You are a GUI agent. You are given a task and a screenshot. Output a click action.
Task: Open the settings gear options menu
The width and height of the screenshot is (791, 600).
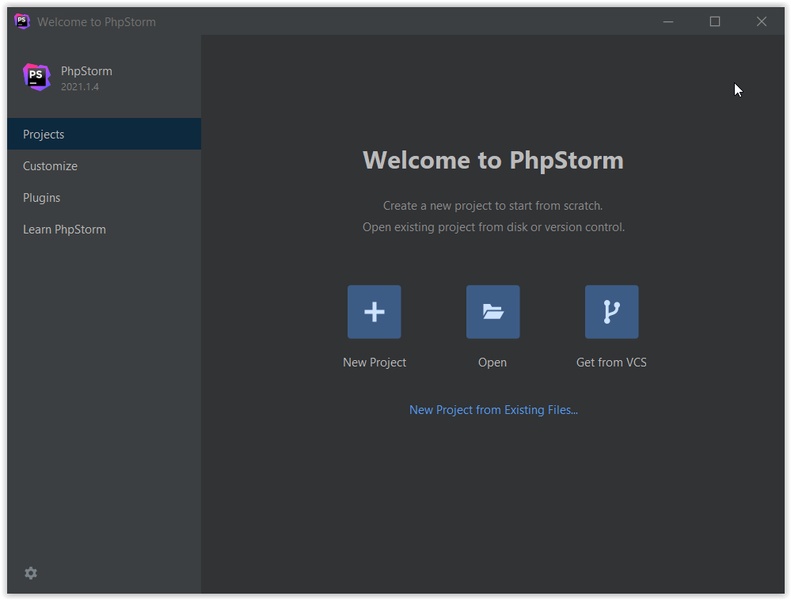[x=31, y=573]
